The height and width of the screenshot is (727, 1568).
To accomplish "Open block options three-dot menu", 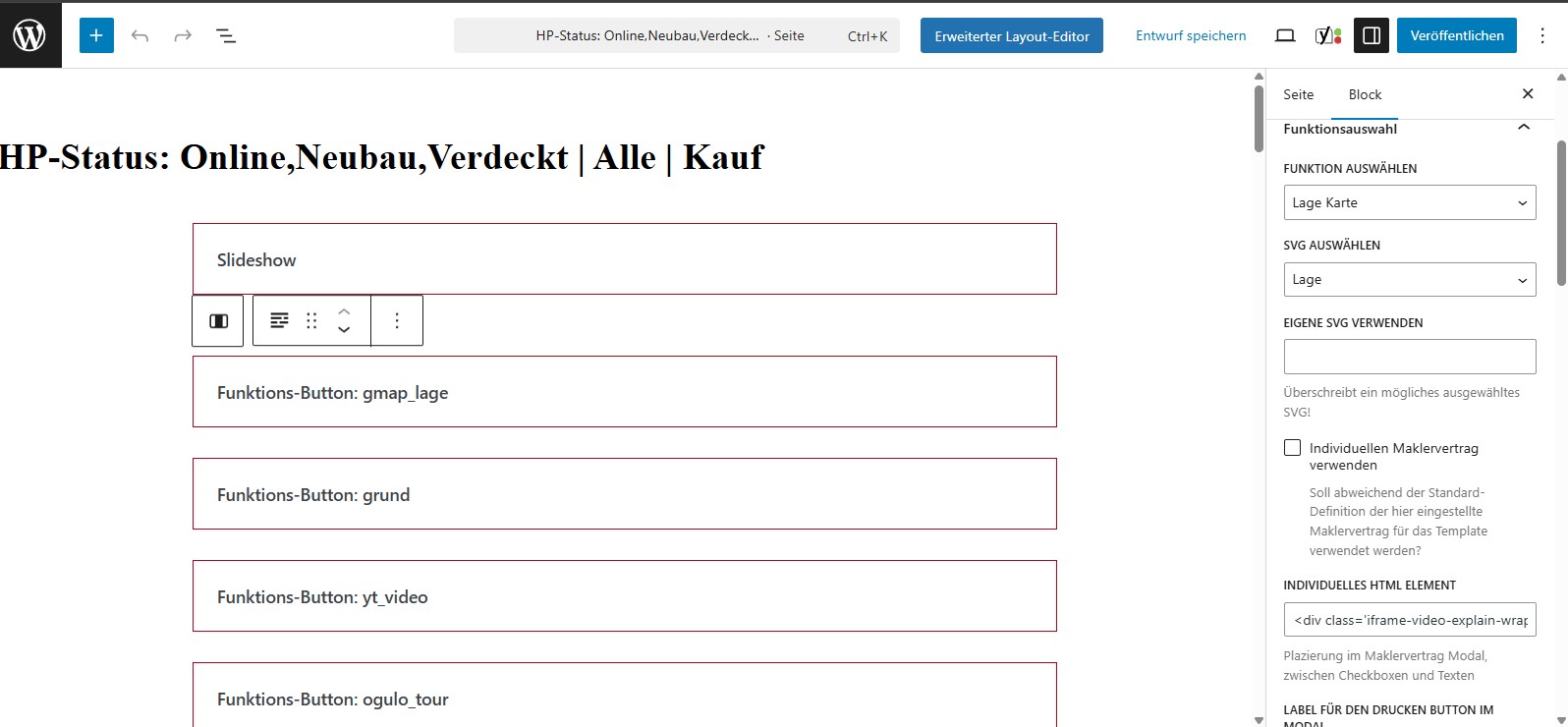I will pos(397,320).
